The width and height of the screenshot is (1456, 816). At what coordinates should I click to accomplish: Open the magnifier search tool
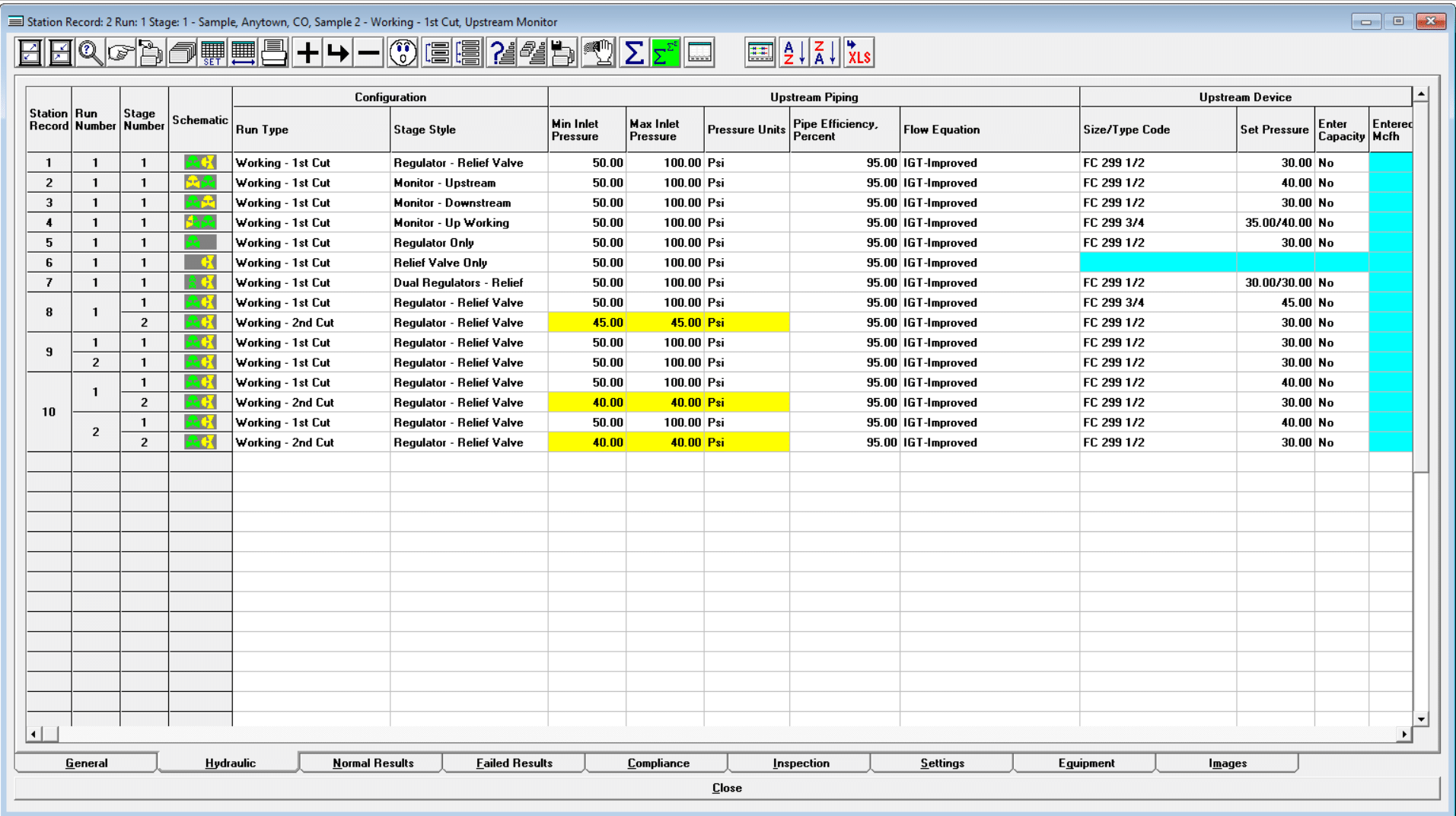(x=91, y=53)
